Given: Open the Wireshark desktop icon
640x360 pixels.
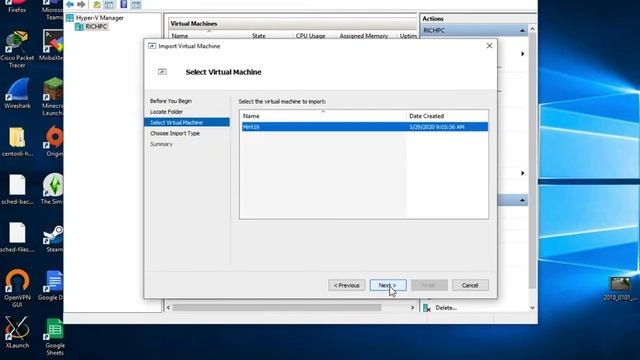Looking at the screenshot, I should point(17,93).
